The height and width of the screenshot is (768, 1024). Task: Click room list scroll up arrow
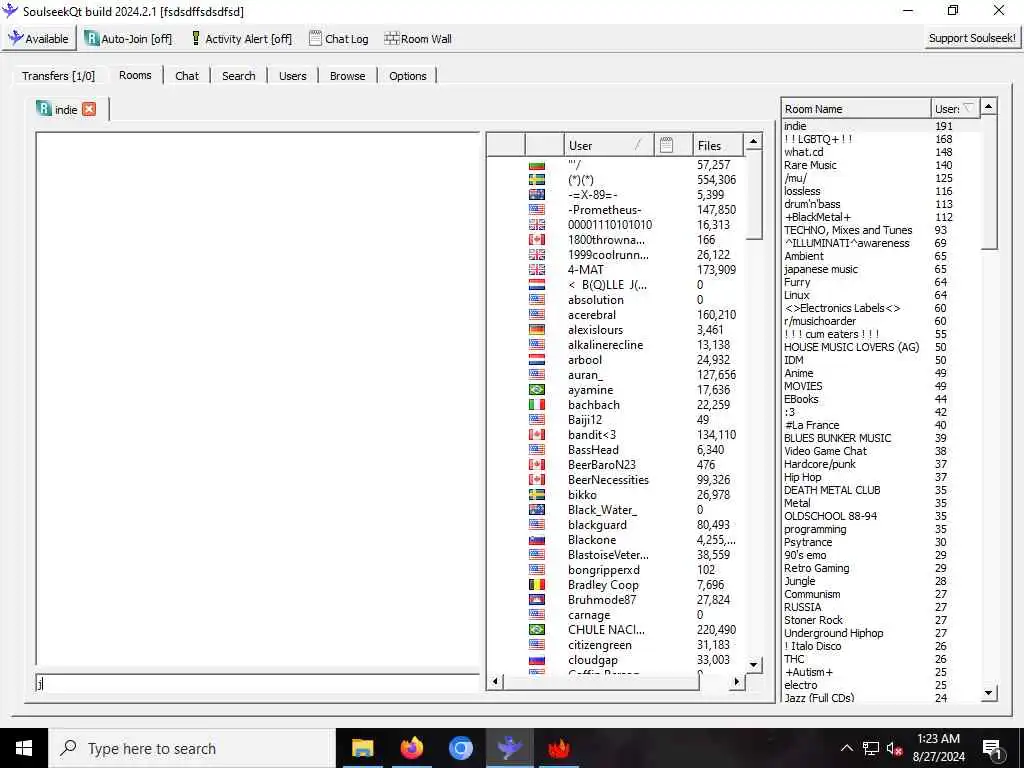989,106
